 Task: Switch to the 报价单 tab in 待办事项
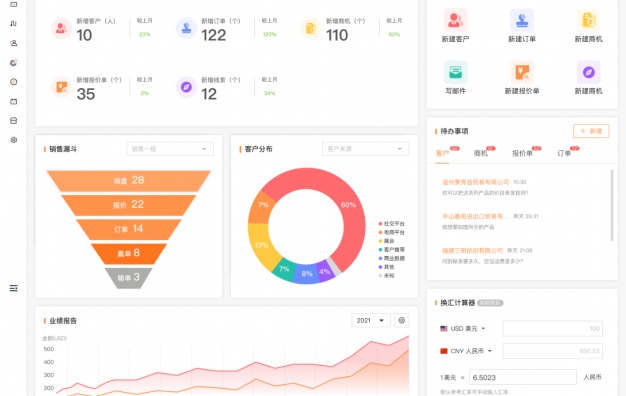[x=522, y=153]
